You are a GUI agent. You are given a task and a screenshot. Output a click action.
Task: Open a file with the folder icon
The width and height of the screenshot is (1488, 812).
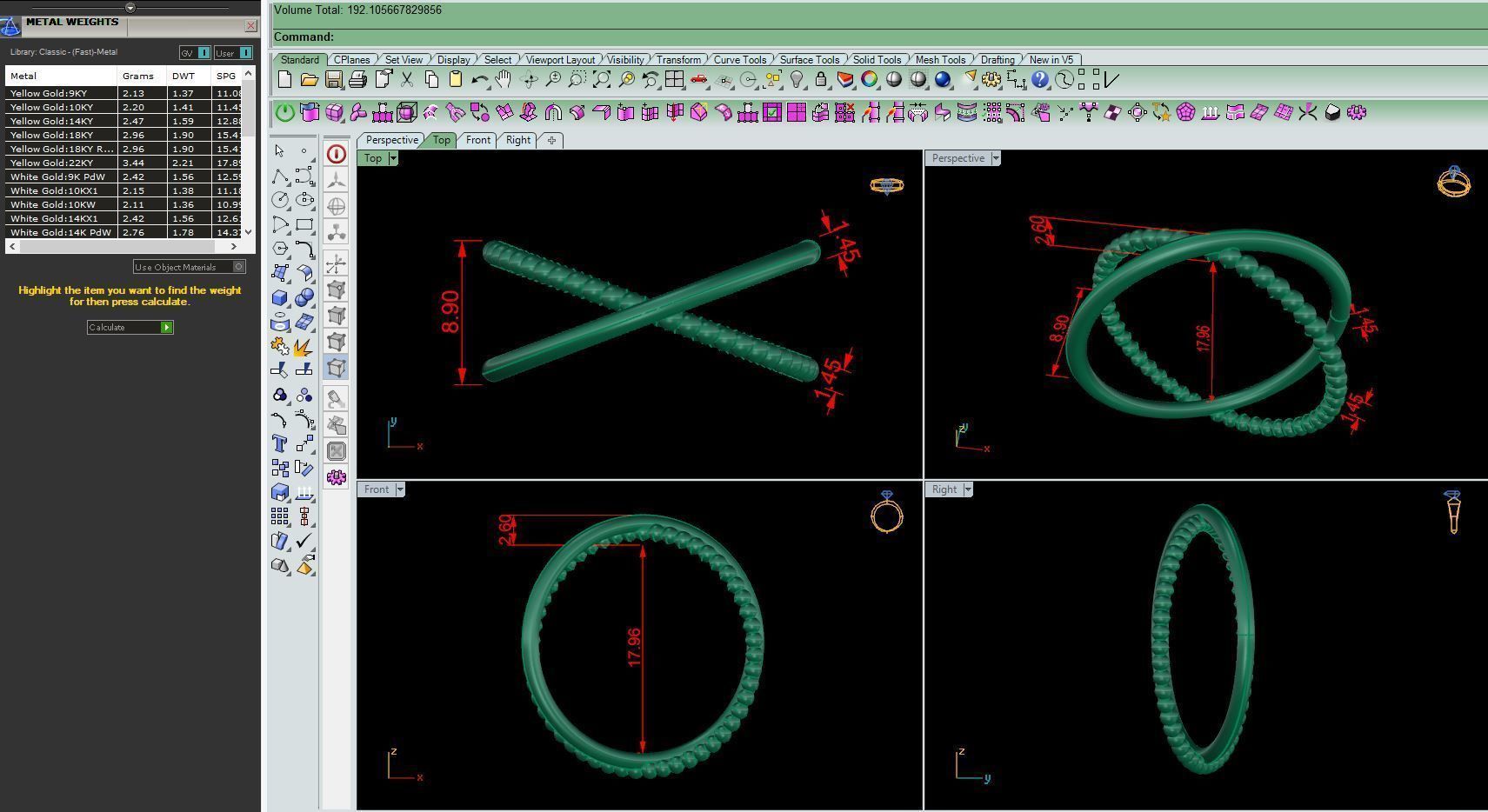(309, 80)
